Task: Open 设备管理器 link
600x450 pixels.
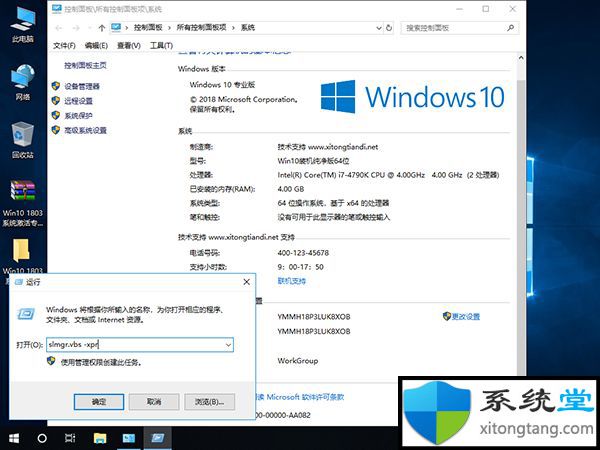Action: [82, 86]
